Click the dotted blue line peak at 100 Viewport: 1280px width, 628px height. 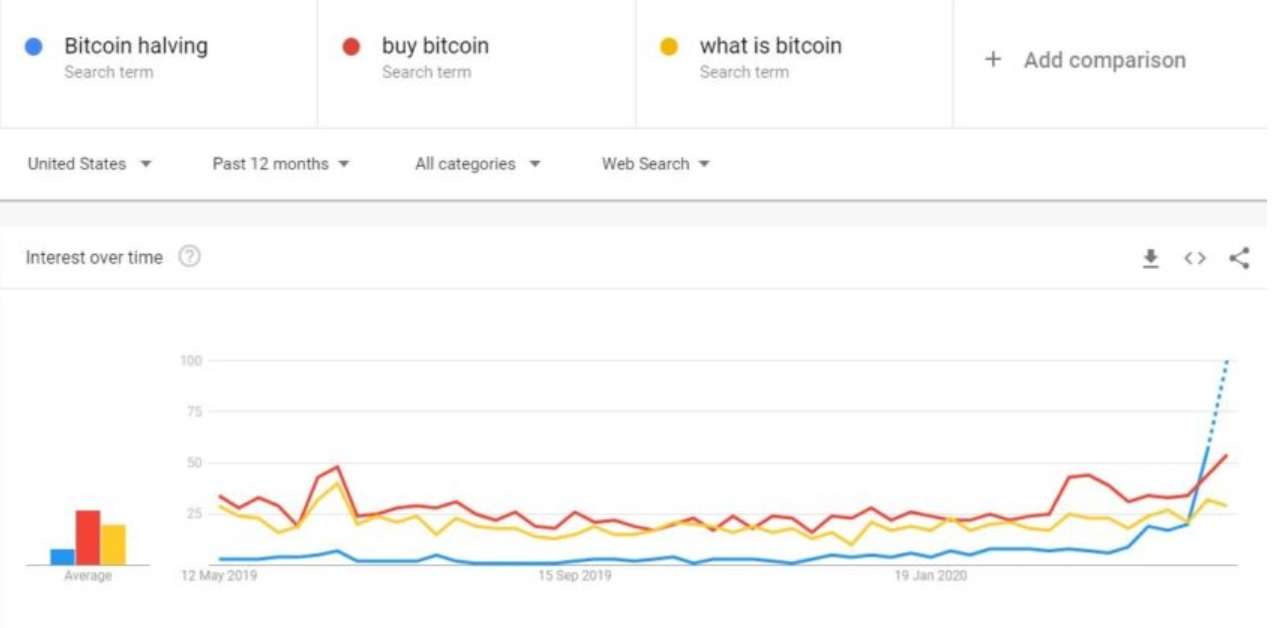tap(1226, 362)
